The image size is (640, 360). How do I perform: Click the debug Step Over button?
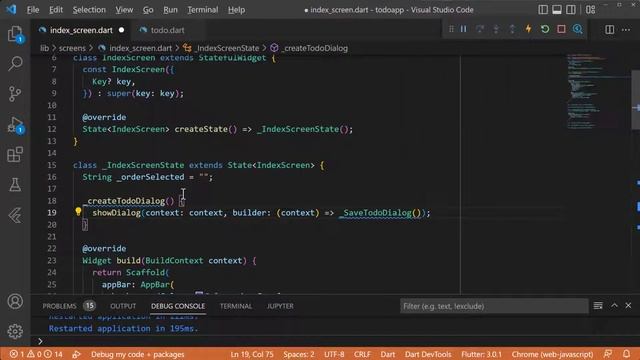(480, 29)
